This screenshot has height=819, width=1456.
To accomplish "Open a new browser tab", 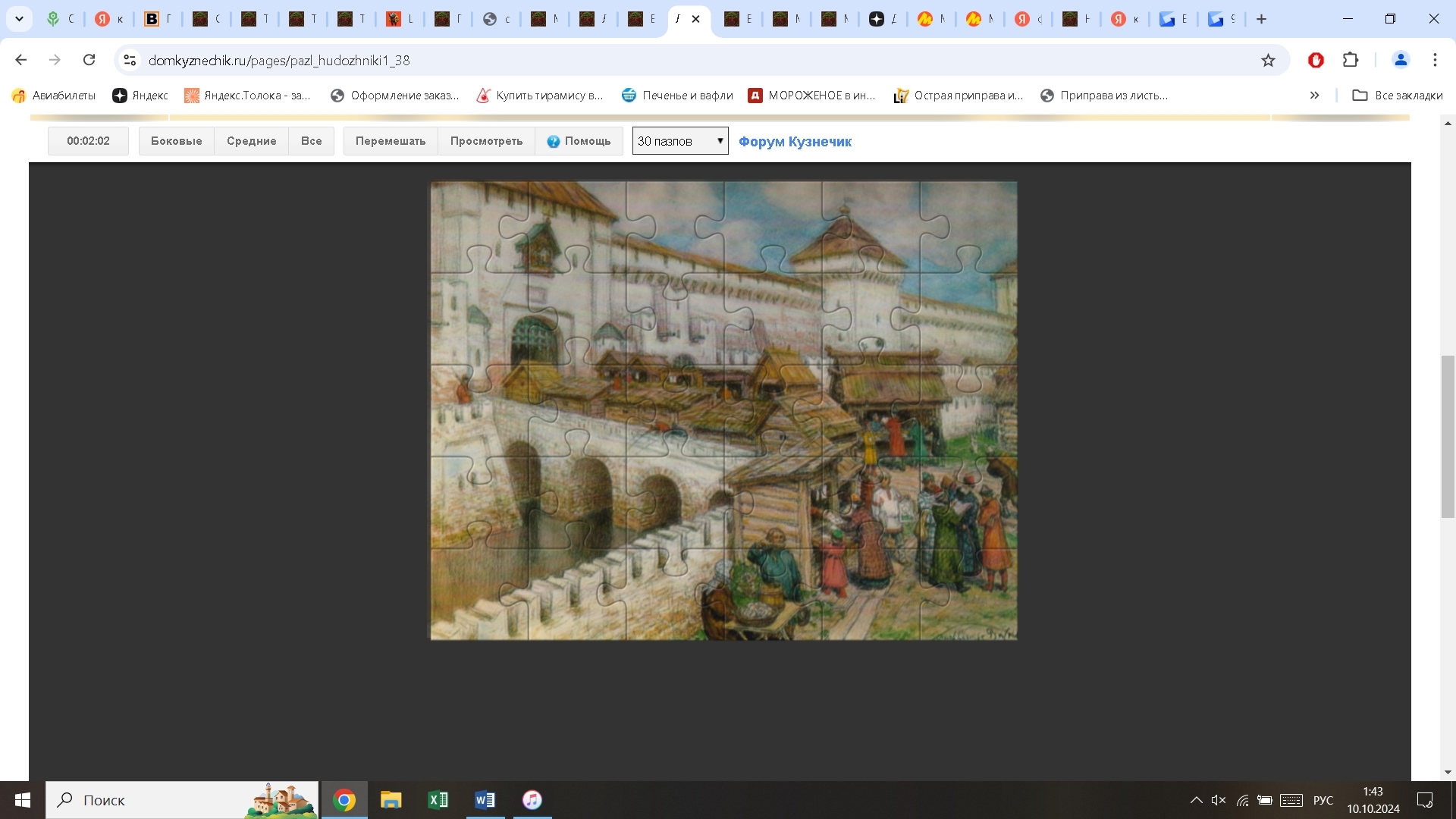I will point(1262,19).
